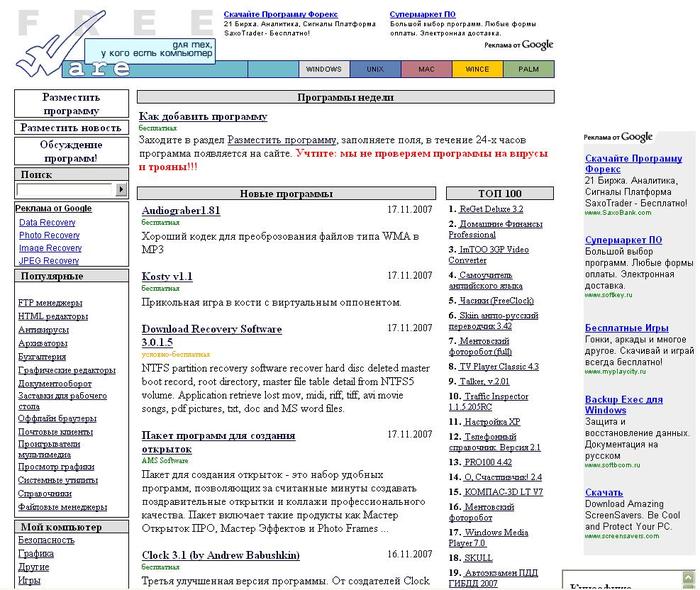Open "КОМПАС-3D LT V7" top link
700x590 pixels.
point(504,491)
